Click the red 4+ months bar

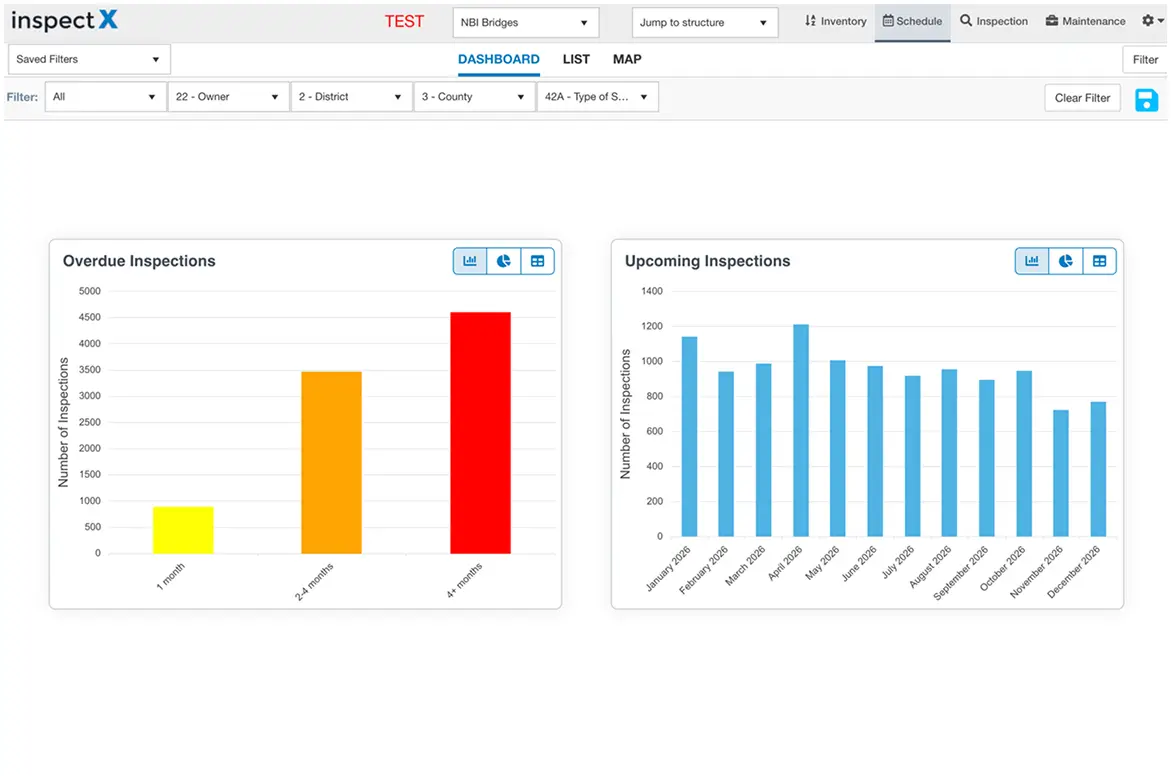click(478, 430)
